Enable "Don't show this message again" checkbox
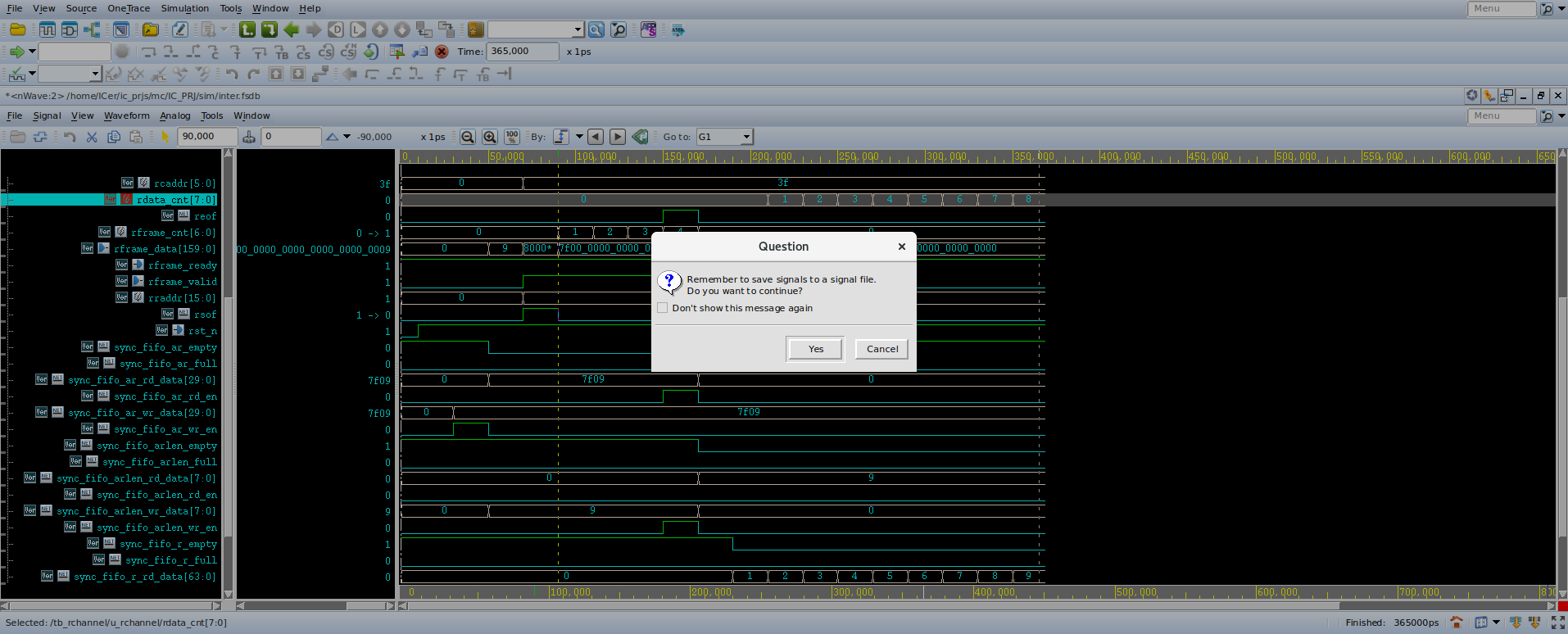The height and width of the screenshot is (634, 1568). click(663, 308)
